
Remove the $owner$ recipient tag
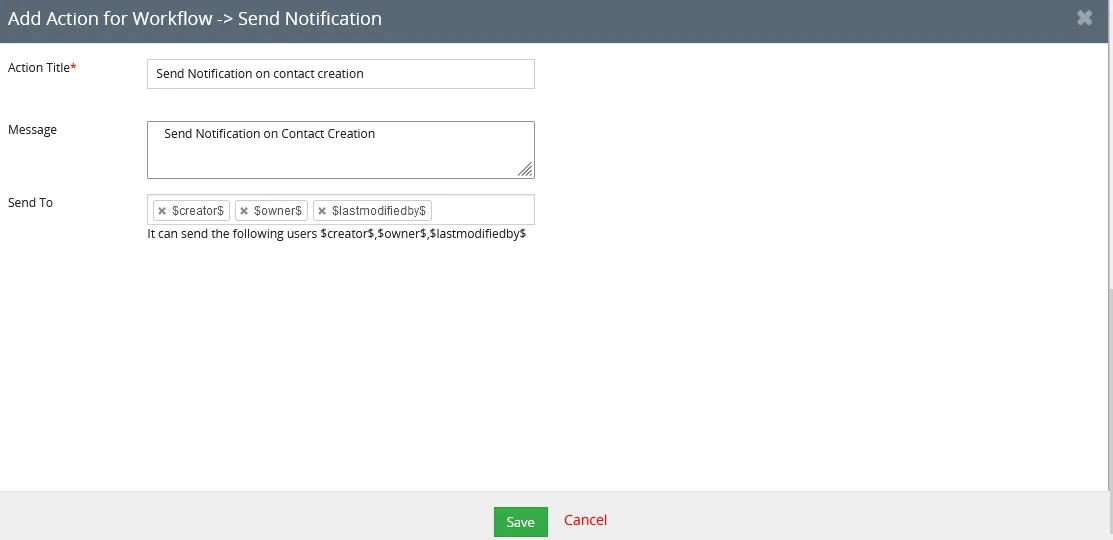tap(244, 211)
